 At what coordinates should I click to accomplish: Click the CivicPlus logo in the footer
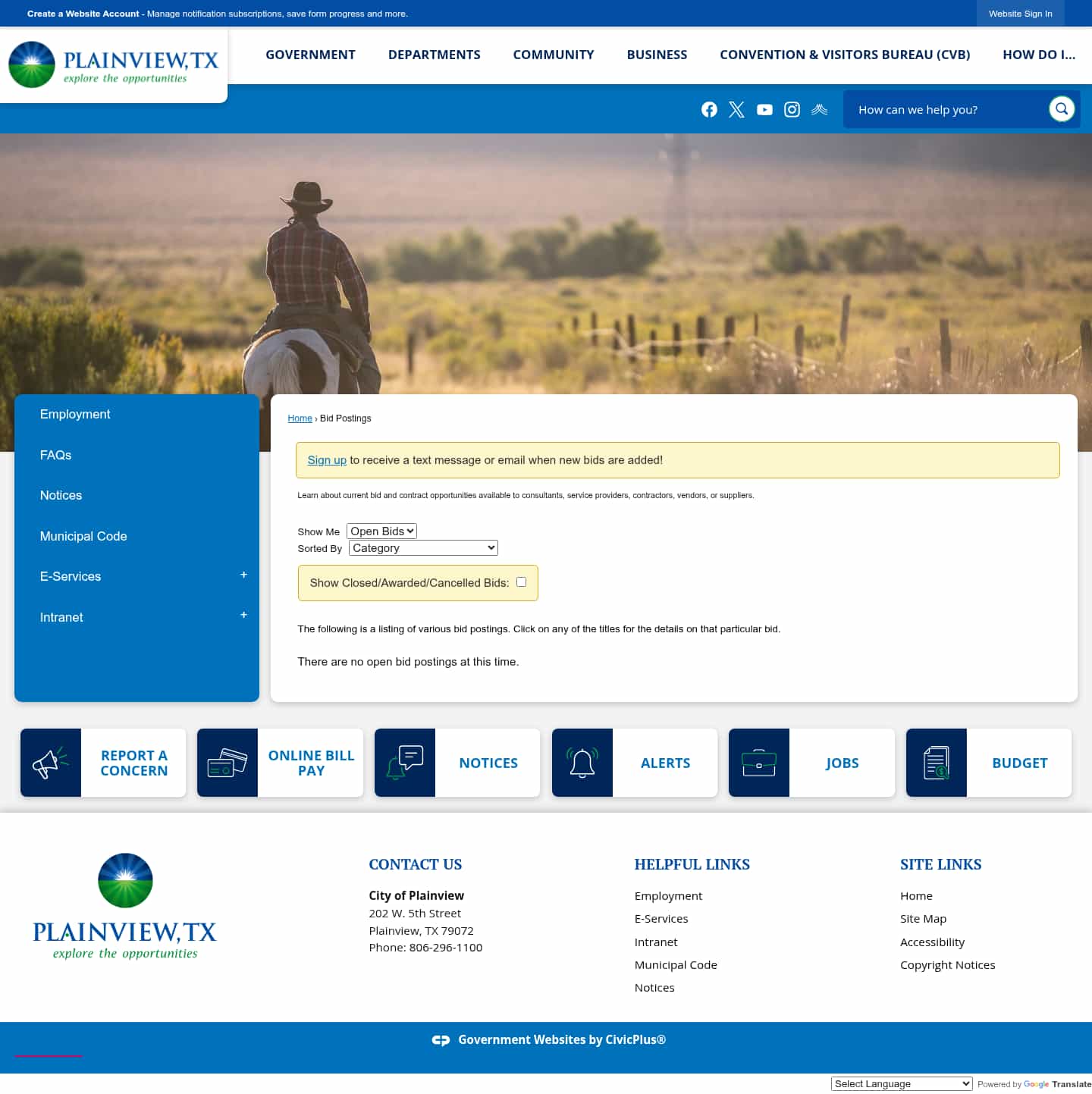(441, 1039)
